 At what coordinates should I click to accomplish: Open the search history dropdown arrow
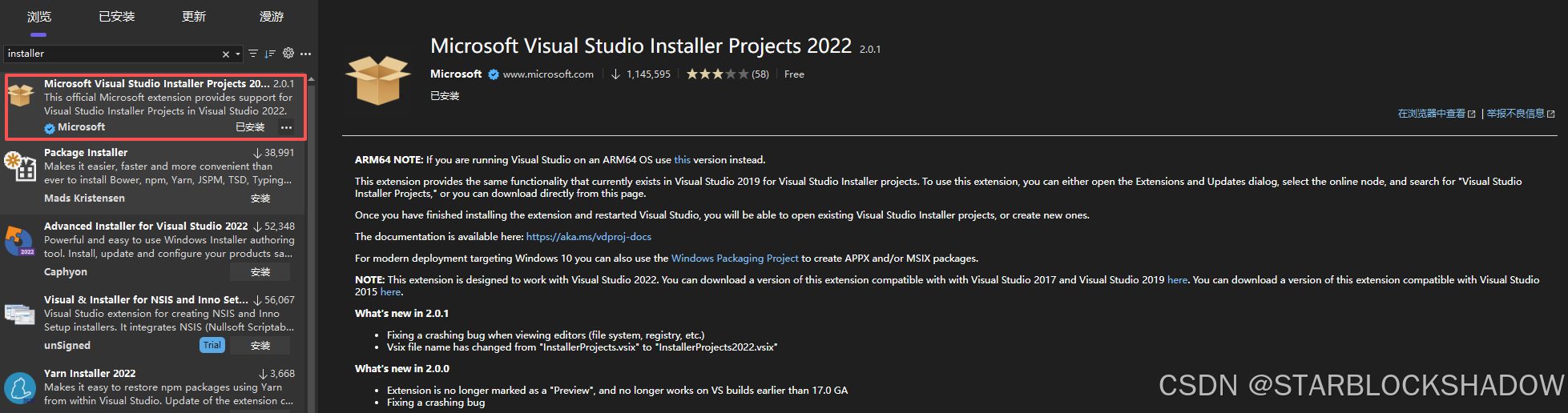238,54
